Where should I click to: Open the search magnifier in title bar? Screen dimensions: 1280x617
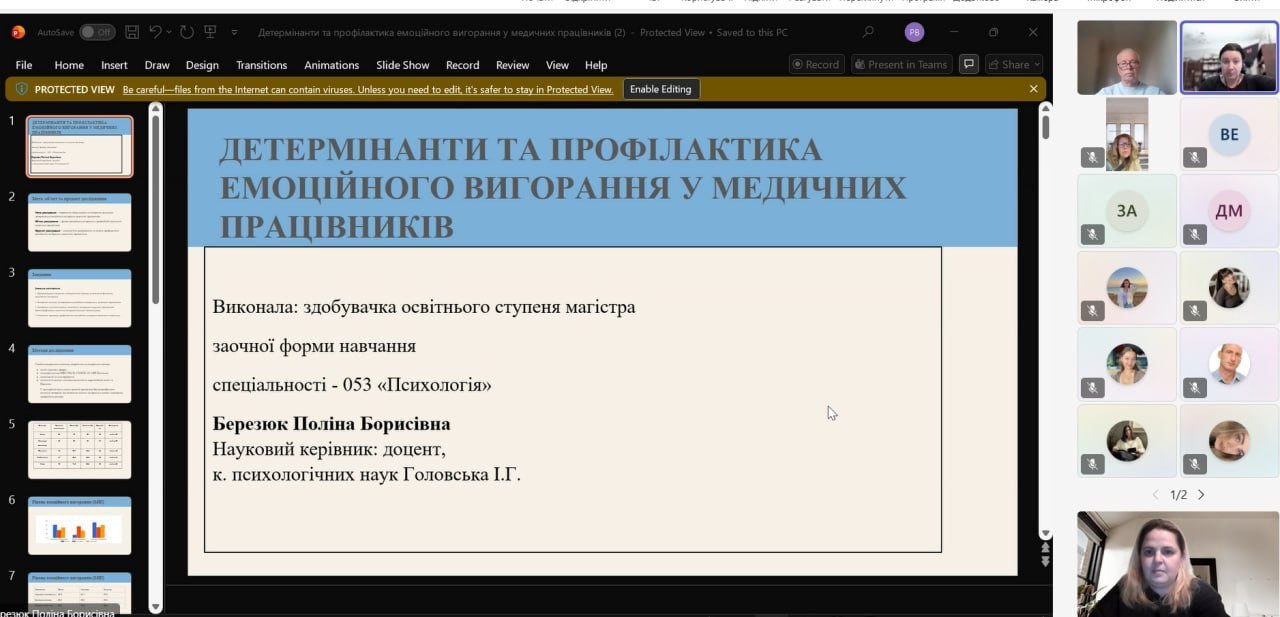click(868, 32)
